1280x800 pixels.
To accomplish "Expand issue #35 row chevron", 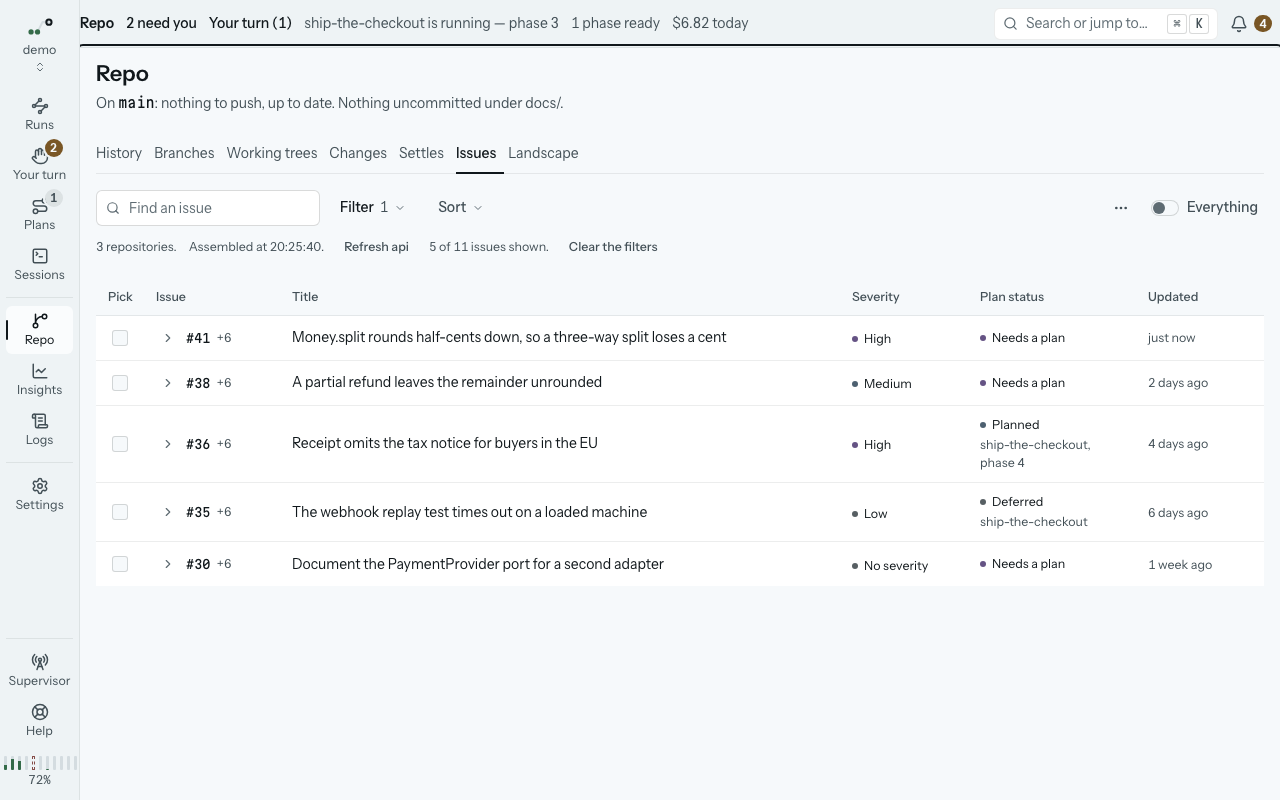I will [x=168, y=512].
